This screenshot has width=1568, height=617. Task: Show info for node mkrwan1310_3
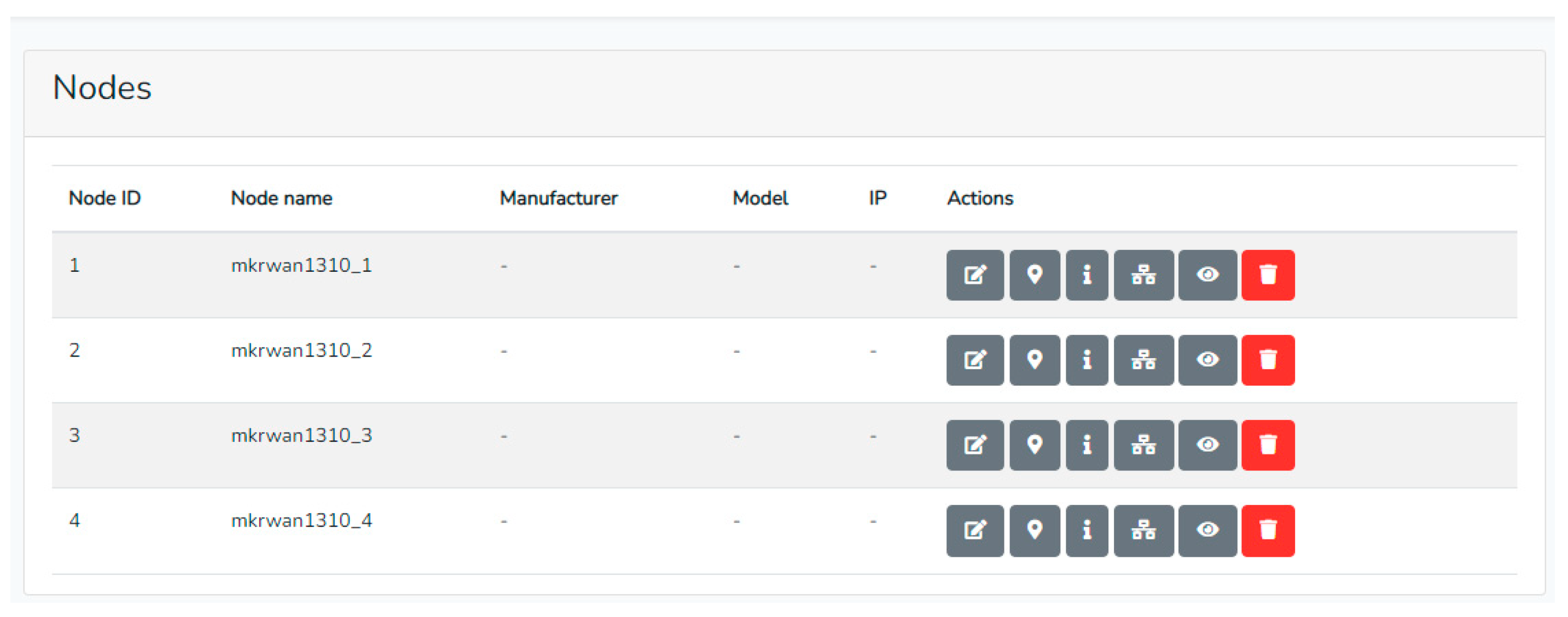point(1087,445)
